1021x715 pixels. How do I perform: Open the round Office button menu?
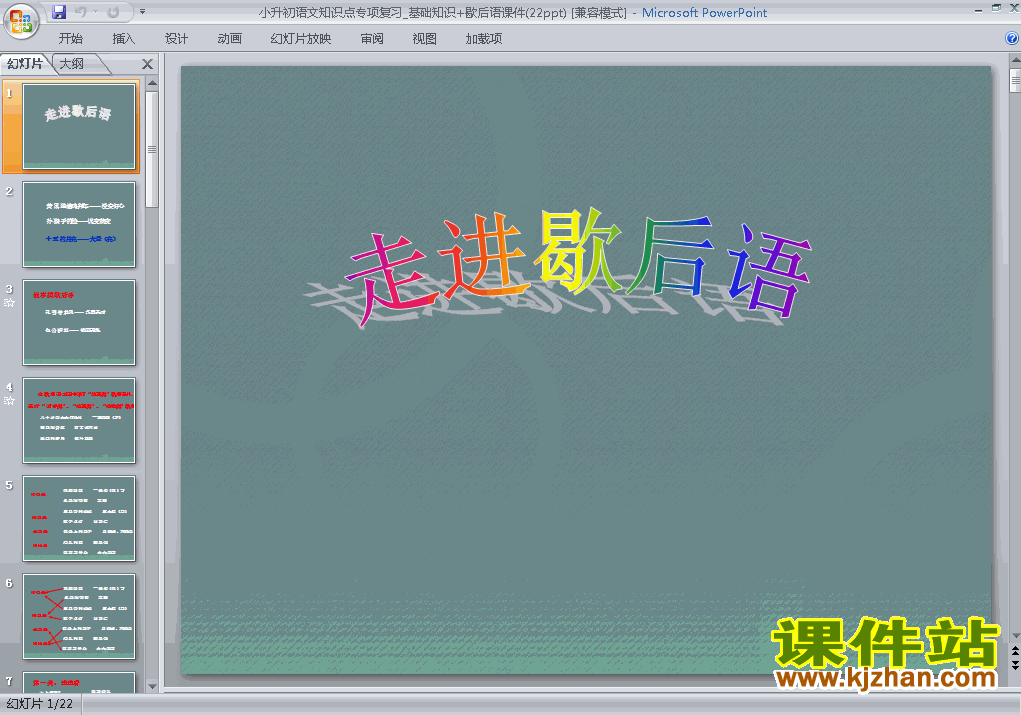(21, 21)
